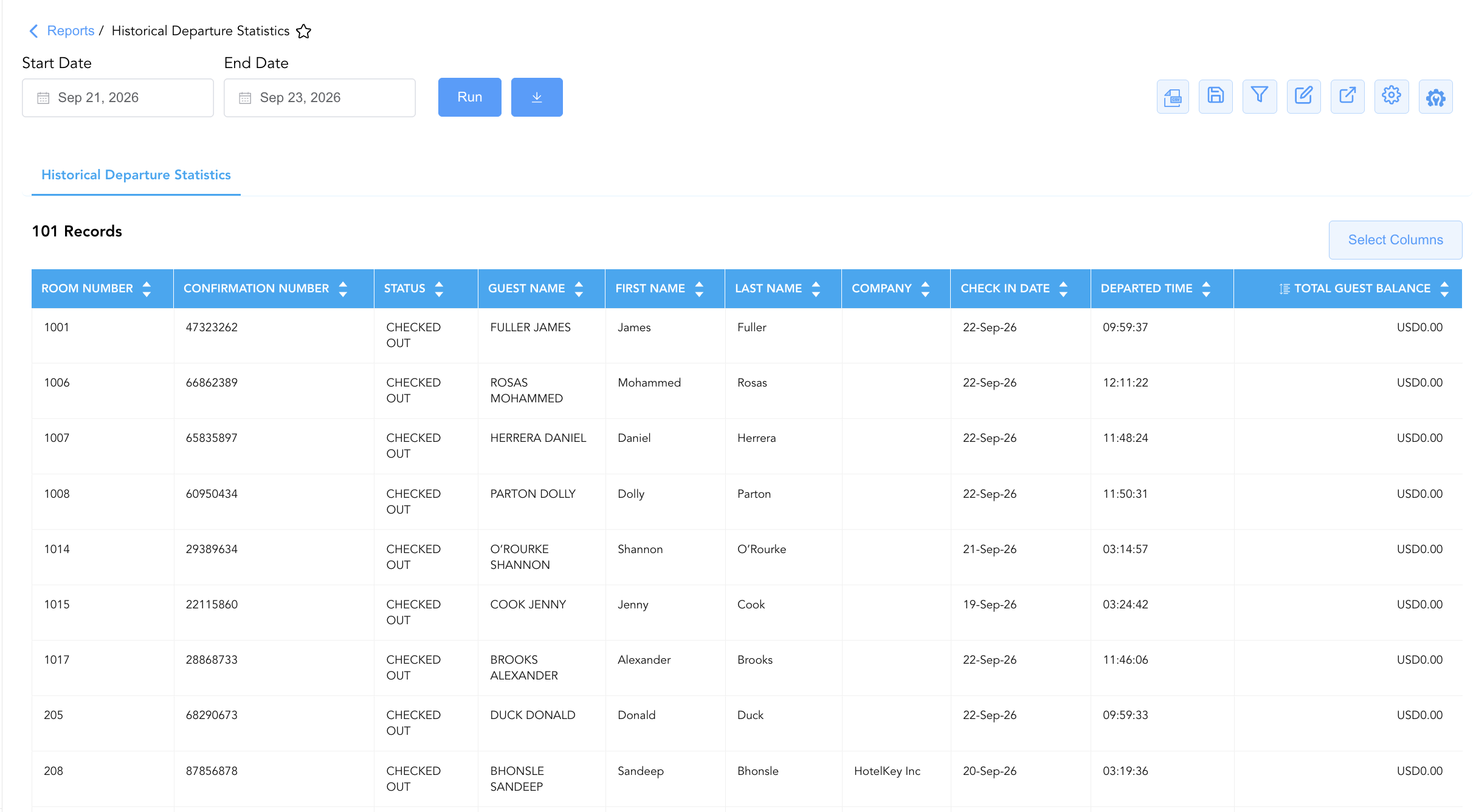Sort by Departed Time column arrows
The image size is (1476, 812).
[x=1206, y=289]
